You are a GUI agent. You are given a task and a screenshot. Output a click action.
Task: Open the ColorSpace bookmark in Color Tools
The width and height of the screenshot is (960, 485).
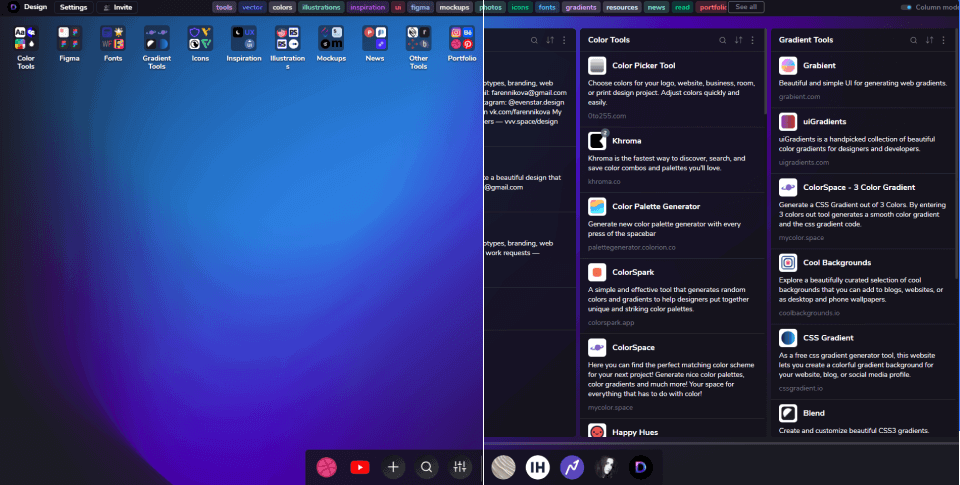[672, 375]
